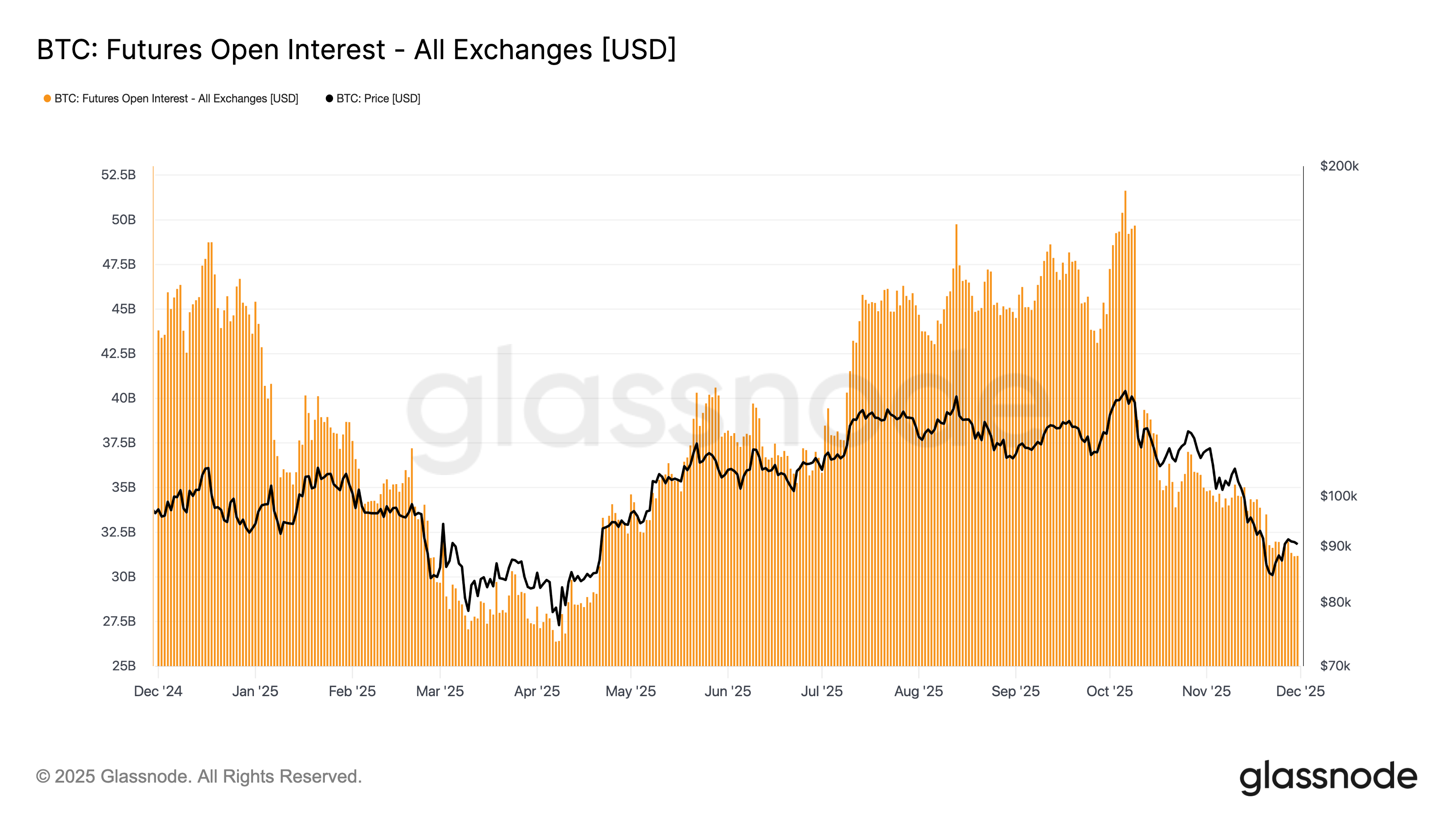Screen dimensions: 1456x819
Task: Click the 40B left axis label
Action: tap(123, 398)
